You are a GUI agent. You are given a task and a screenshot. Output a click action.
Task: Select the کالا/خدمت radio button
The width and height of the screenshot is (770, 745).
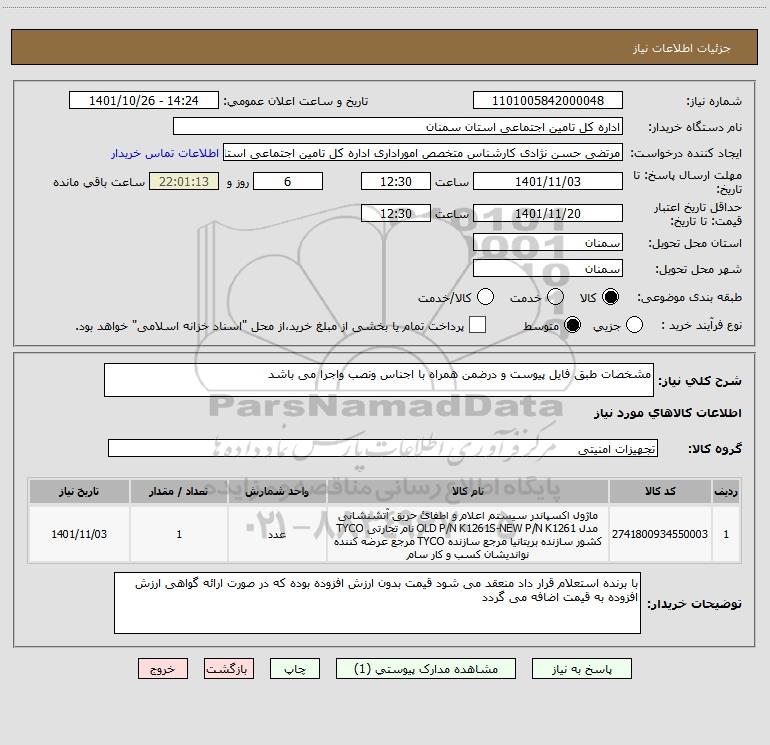coord(485,297)
